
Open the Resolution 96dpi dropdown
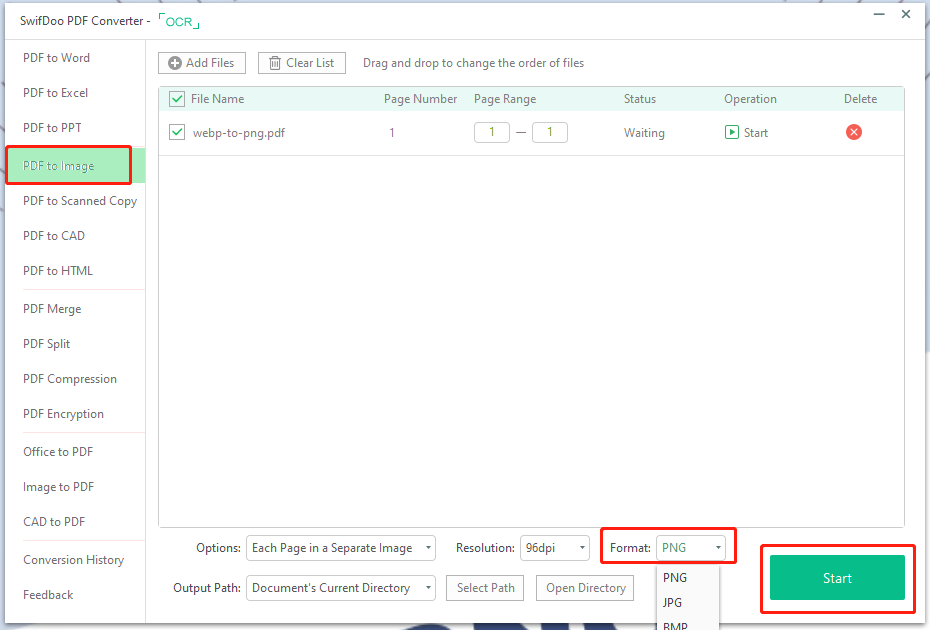(555, 548)
